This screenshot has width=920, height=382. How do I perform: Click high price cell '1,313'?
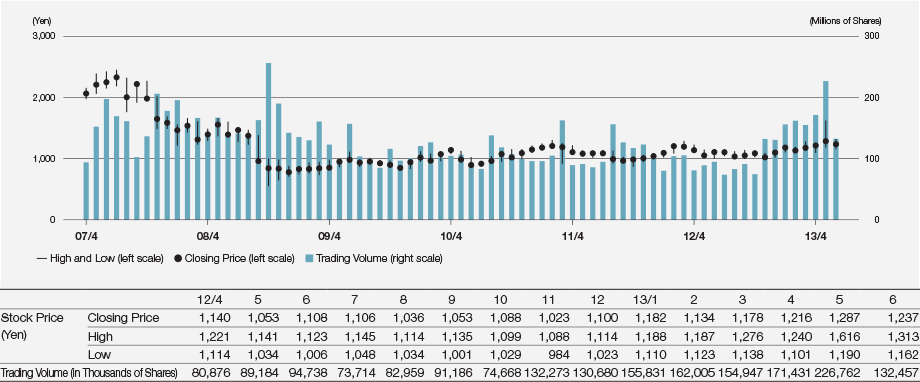pos(905,337)
